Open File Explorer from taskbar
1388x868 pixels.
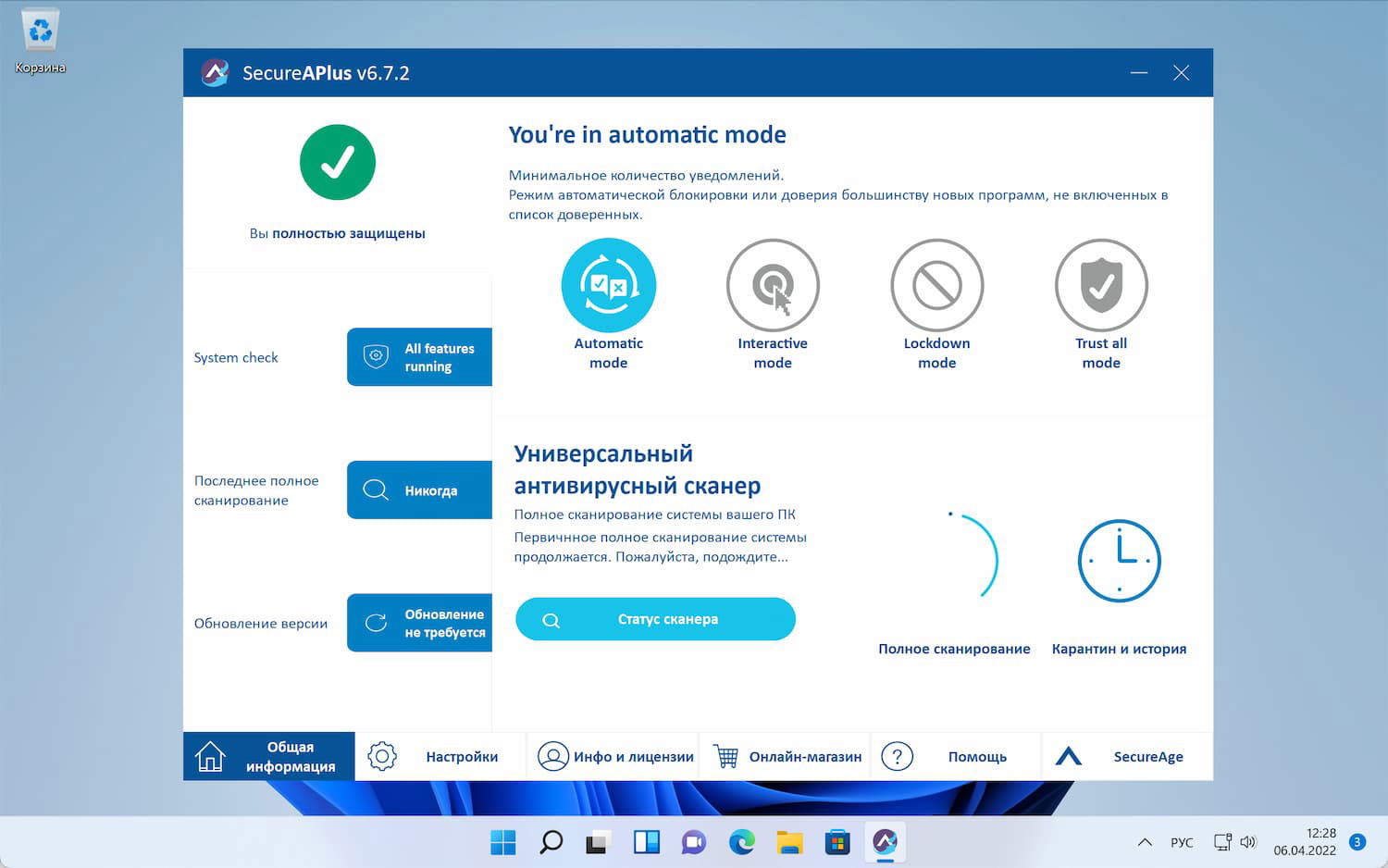click(x=789, y=842)
